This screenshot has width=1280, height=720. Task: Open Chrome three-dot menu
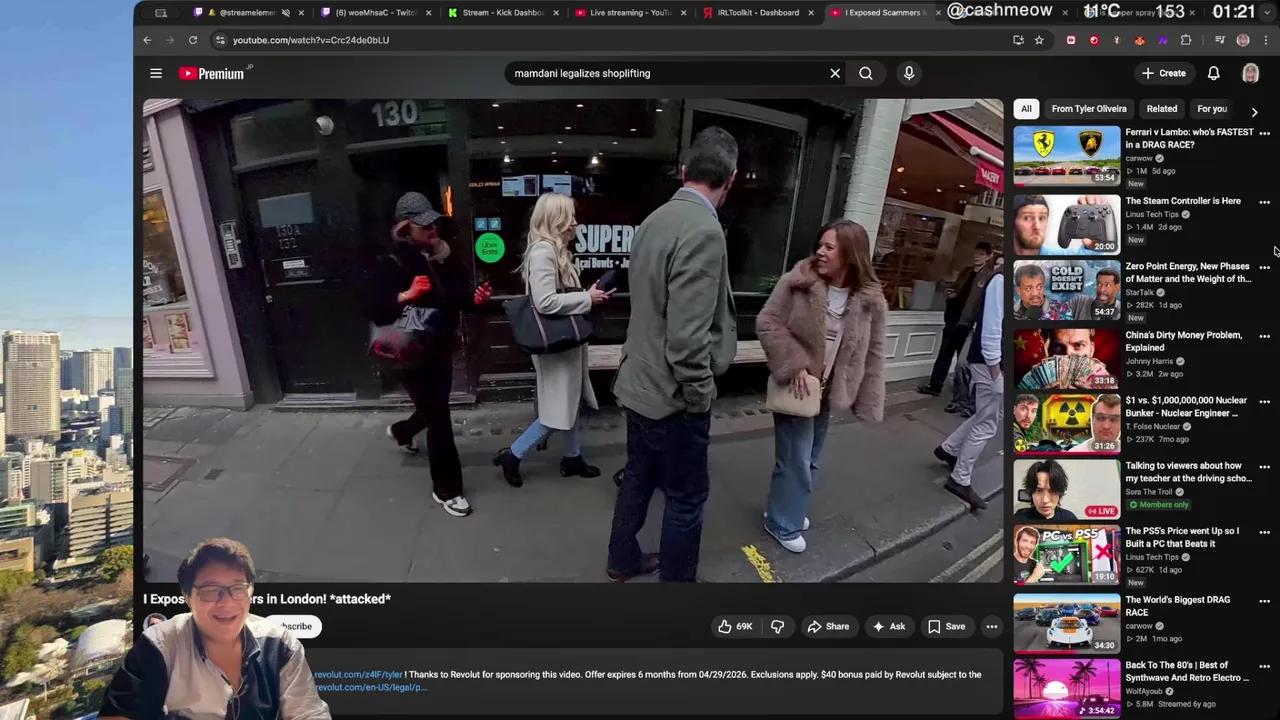(1265, 40)
